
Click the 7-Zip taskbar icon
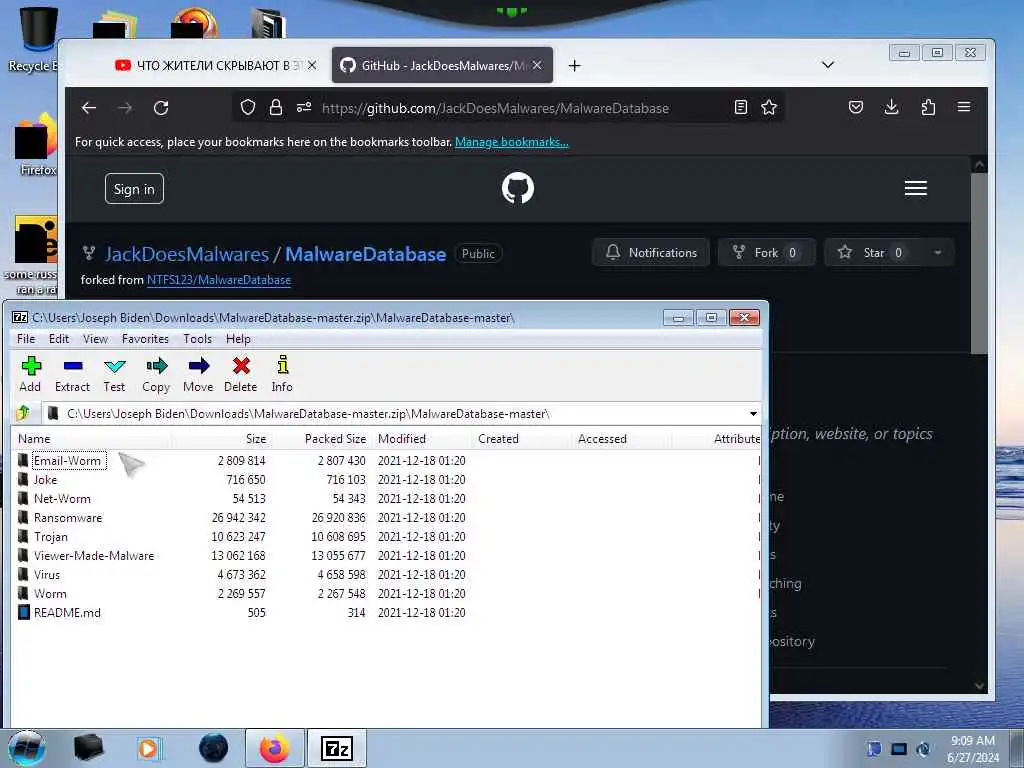(337, 748)
